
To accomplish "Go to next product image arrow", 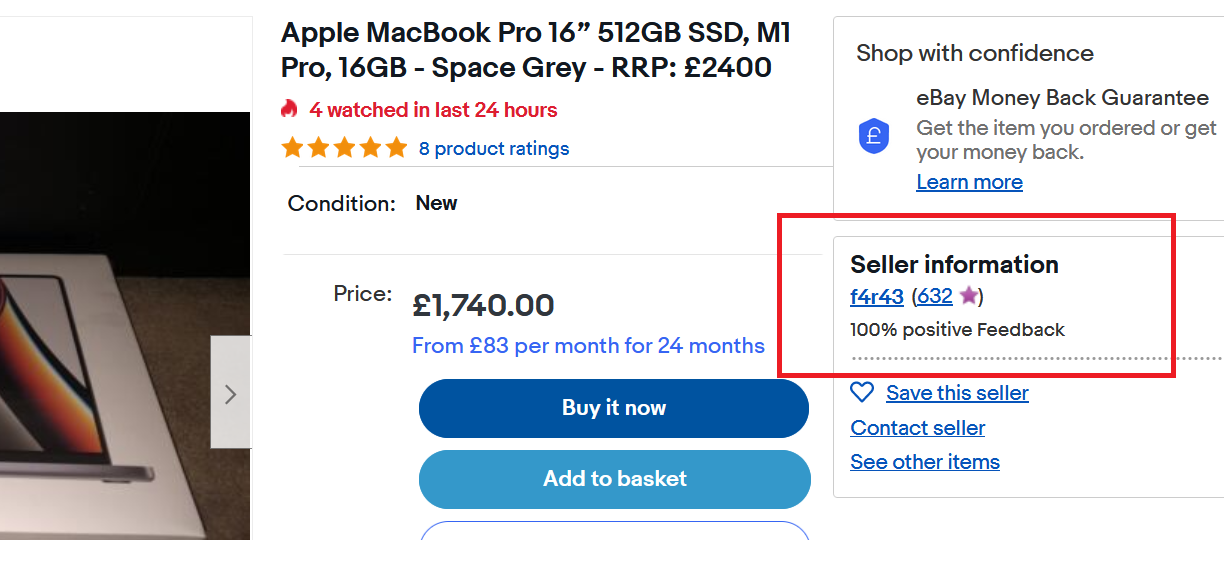I will [x=231, y=394].
